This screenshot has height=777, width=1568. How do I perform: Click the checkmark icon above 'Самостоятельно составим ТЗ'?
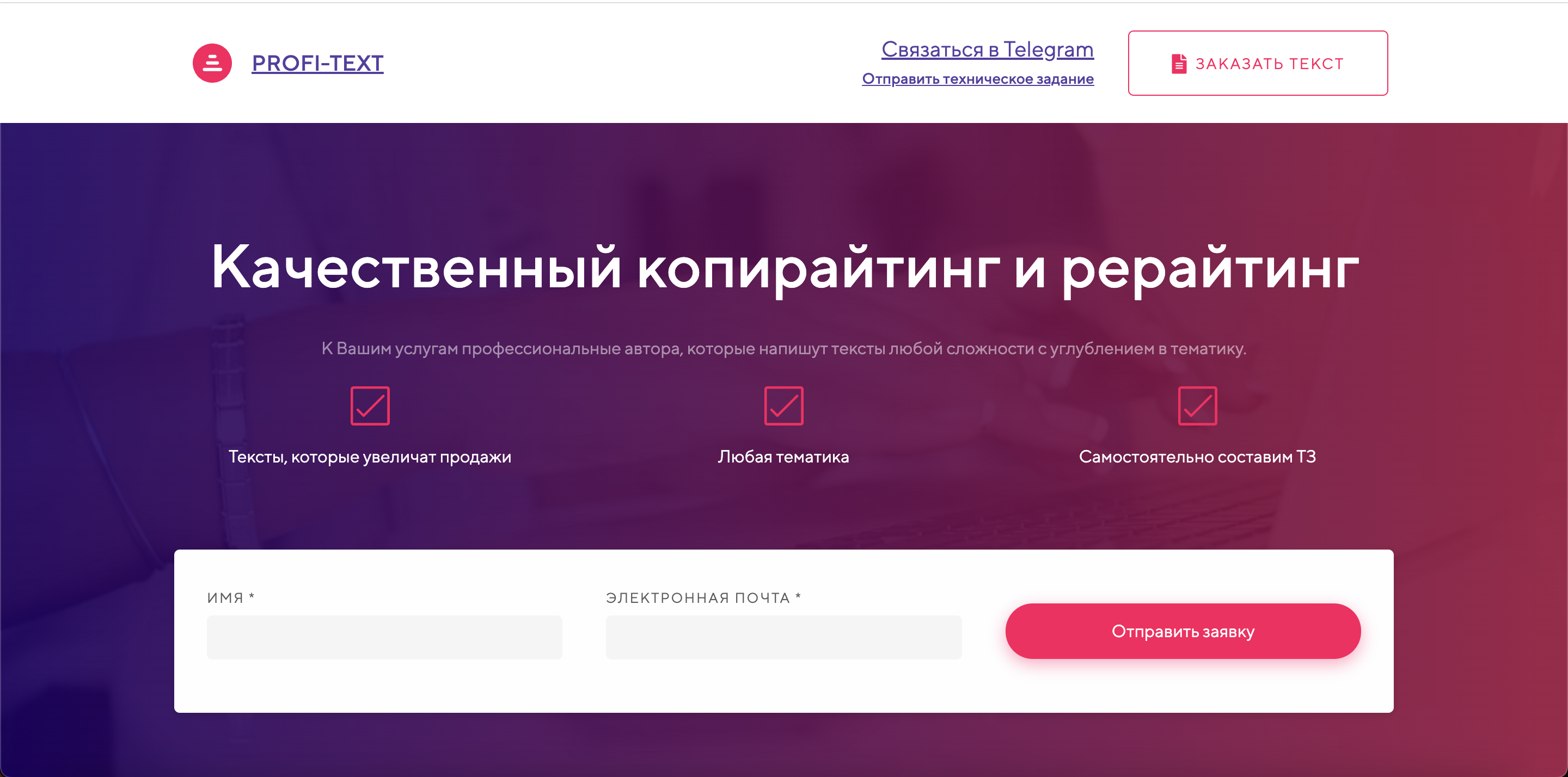pyautogui.click(x=1197, y=405)
